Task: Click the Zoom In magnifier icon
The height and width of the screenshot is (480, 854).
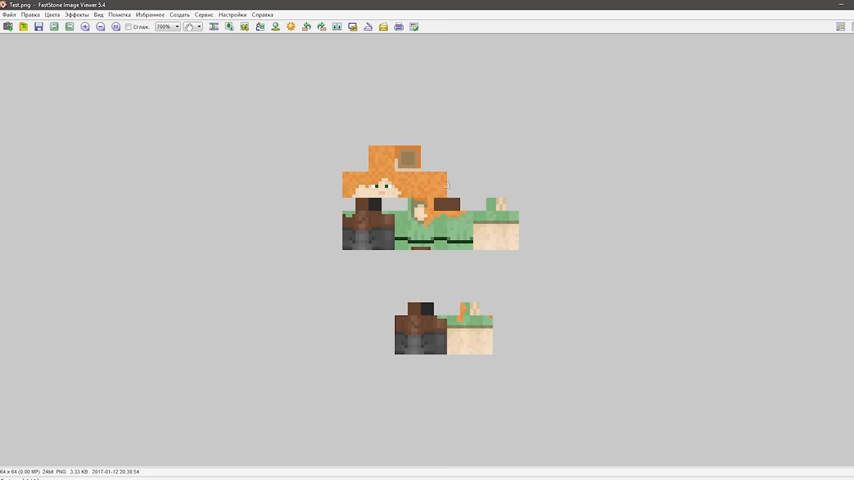Action: tap(85, 27)
